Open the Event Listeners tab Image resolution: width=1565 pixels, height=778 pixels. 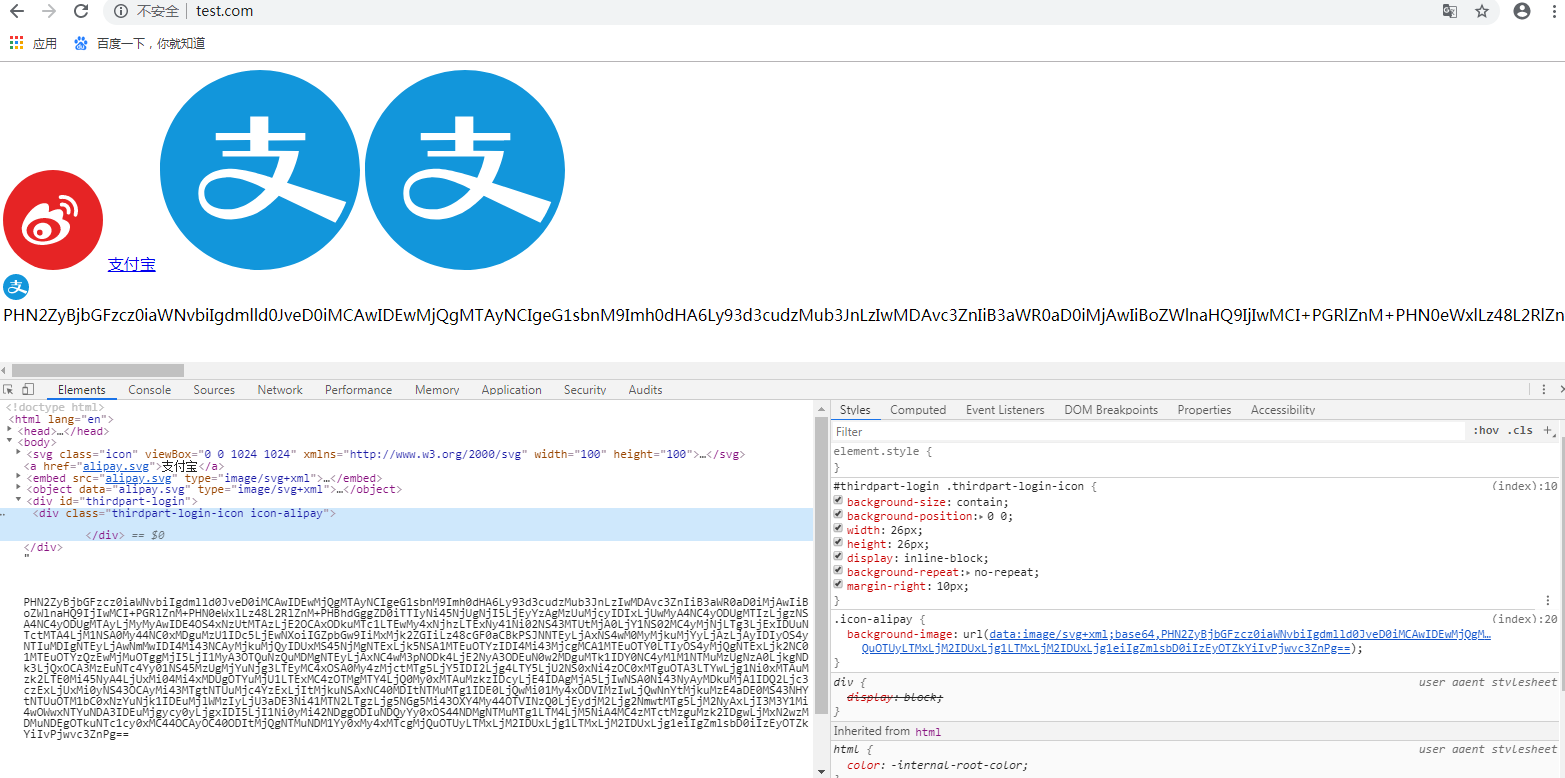(1005, 410)
